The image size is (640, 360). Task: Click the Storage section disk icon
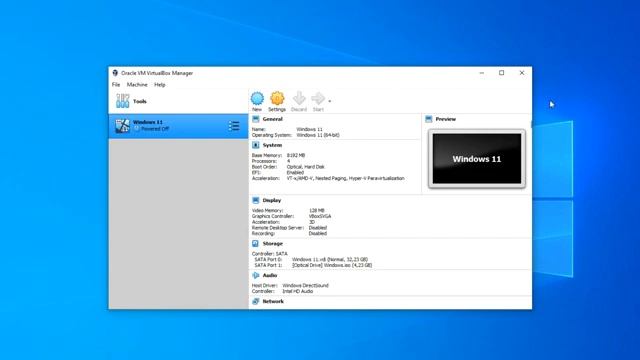tap(256, 244)
